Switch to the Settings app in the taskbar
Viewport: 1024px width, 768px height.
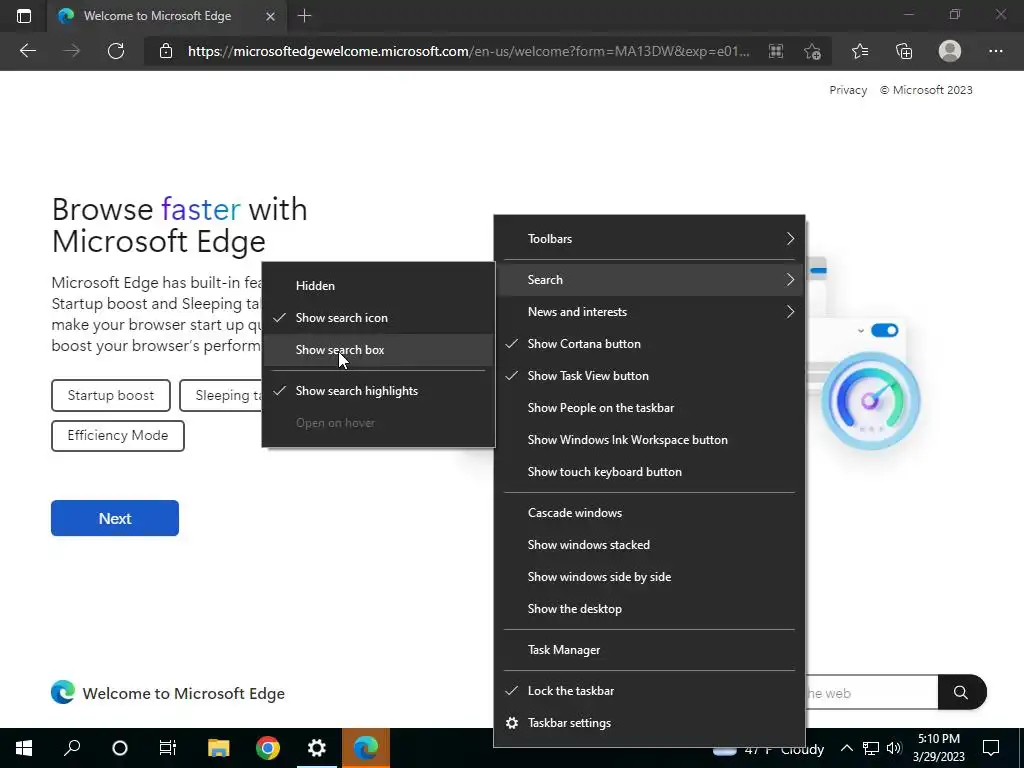click(x=317, y=748)
